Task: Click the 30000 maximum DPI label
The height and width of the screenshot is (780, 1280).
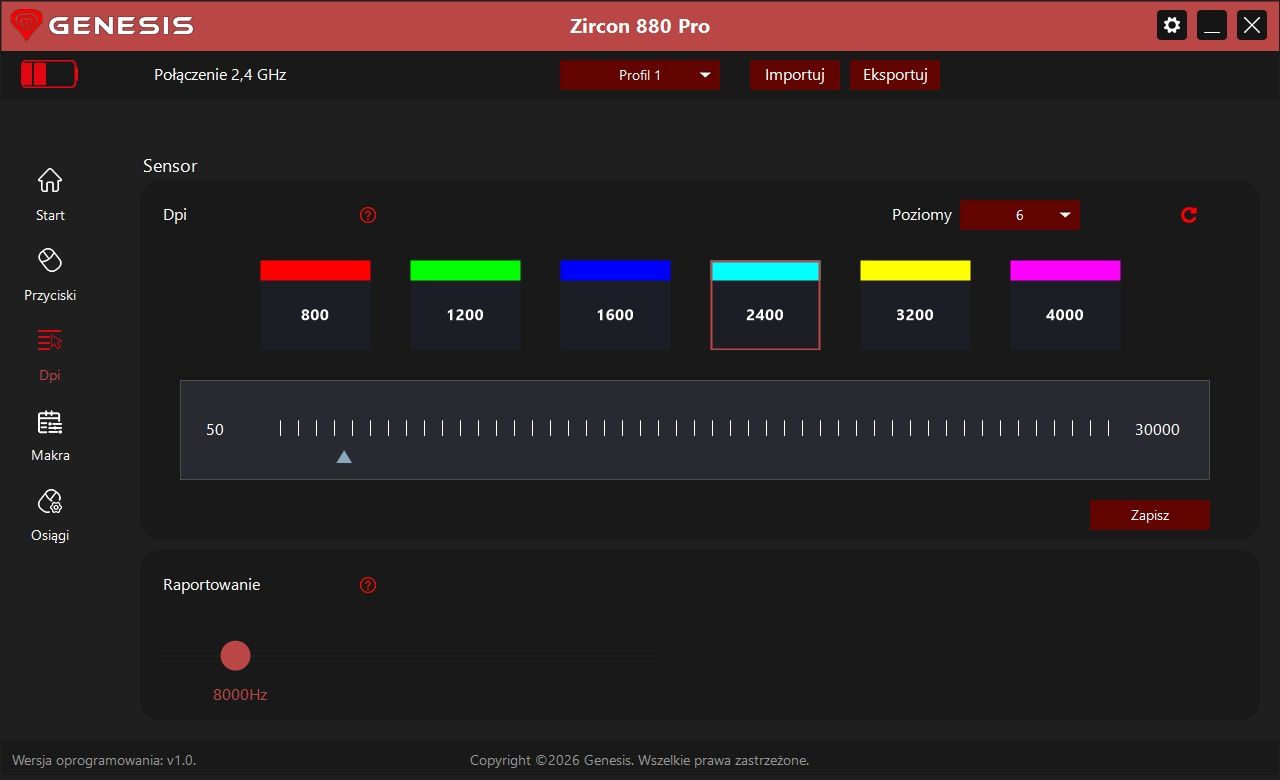Action: coord(1157,430)
